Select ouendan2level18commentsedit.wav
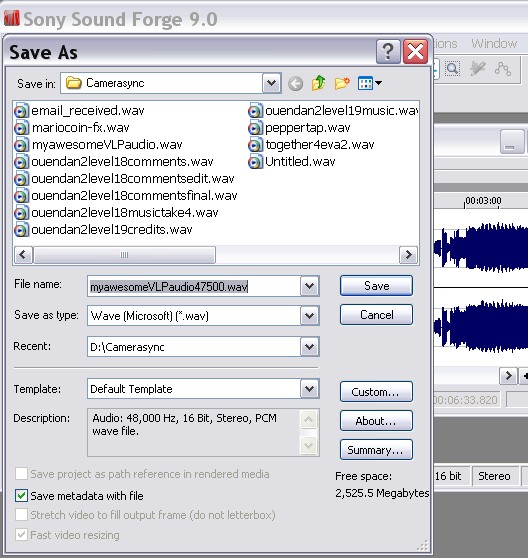This screenshot has height=558, width=528. pyautogui.click(x=133, y=179)
